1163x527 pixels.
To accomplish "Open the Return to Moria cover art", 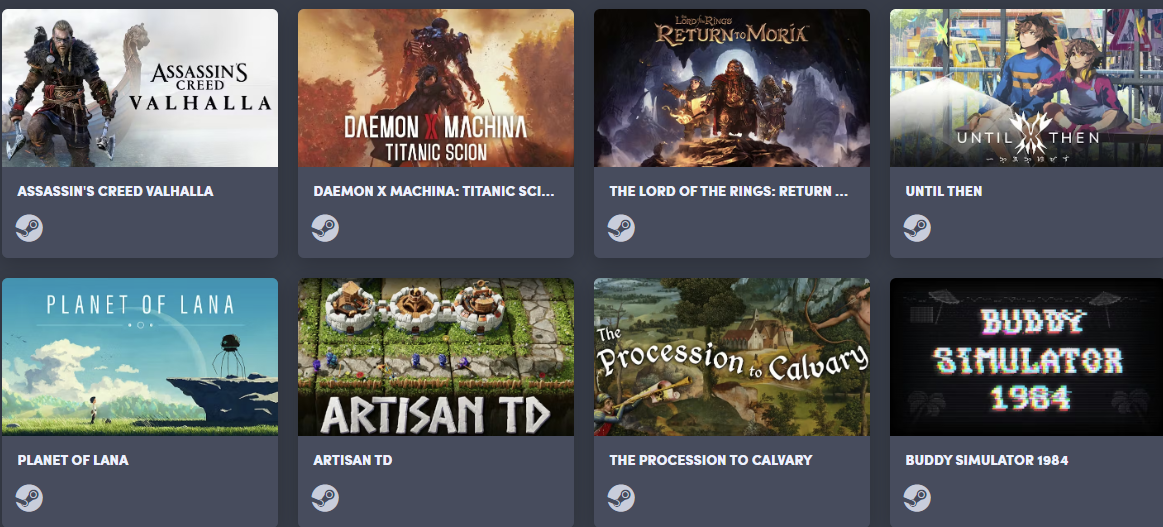I will 732,88.
